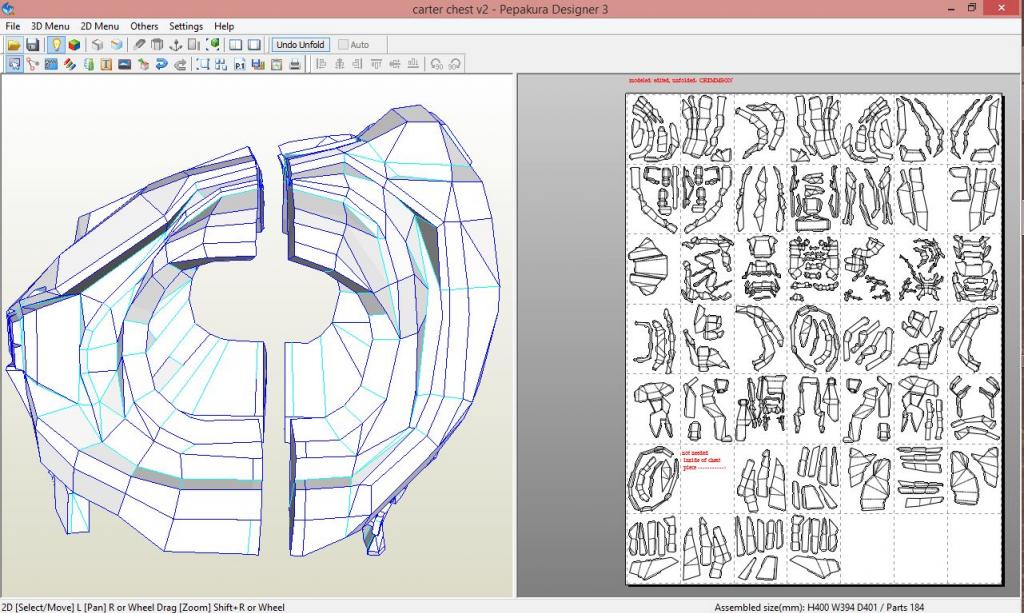Click the align left icon
The image size is (1024, 613).
coord(321,64)
